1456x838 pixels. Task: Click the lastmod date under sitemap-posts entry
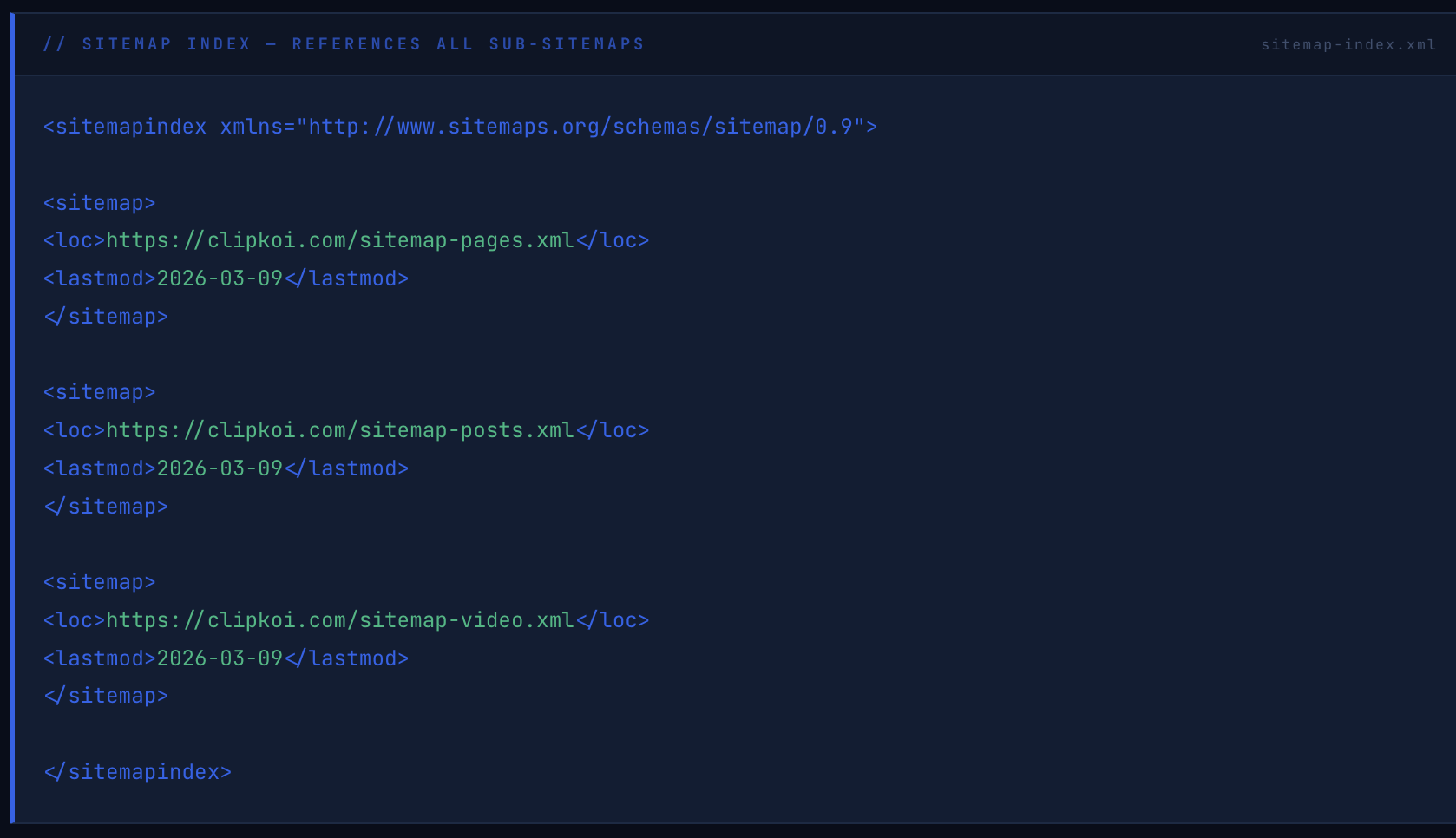click(x=219, y=468)
